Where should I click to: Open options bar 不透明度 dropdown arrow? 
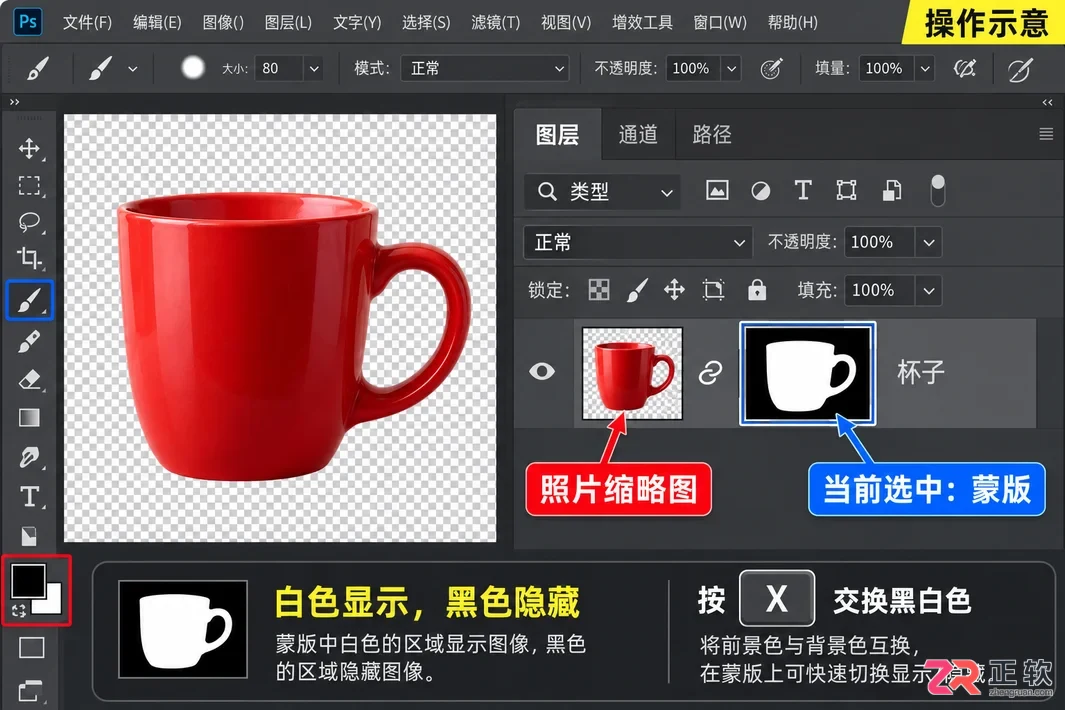point(731,69)
